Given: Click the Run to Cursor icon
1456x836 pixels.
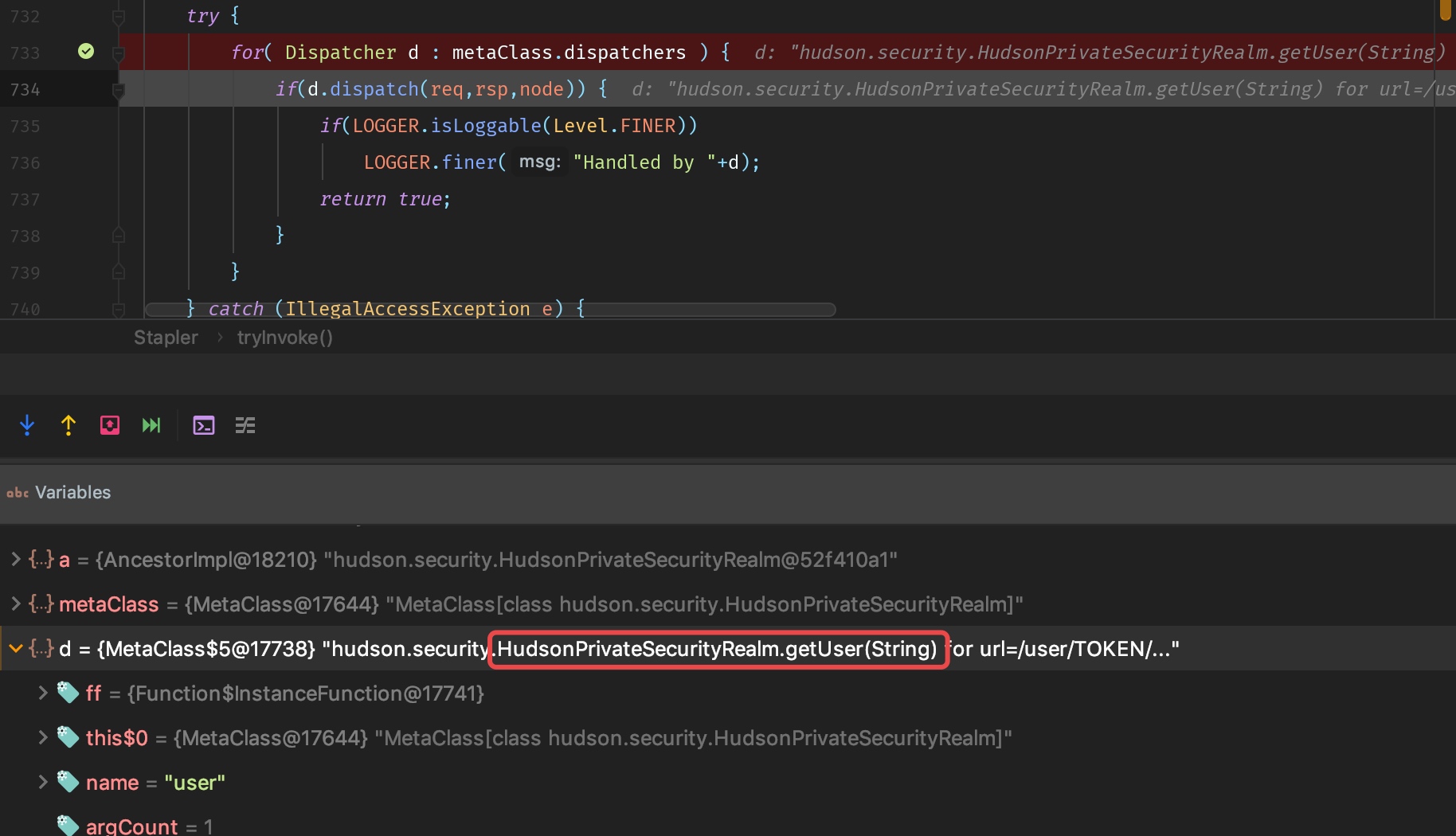Looking at the screenshot, I should click(151, 425).
